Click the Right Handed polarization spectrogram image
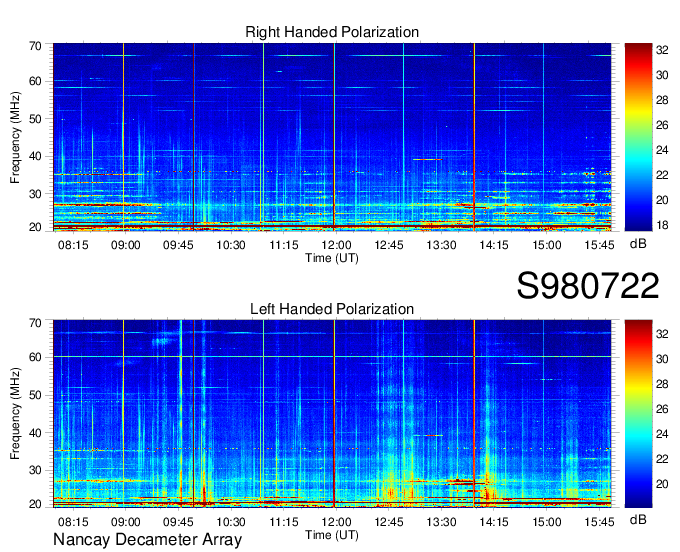 pyautogui.click(x=332, y=137)
